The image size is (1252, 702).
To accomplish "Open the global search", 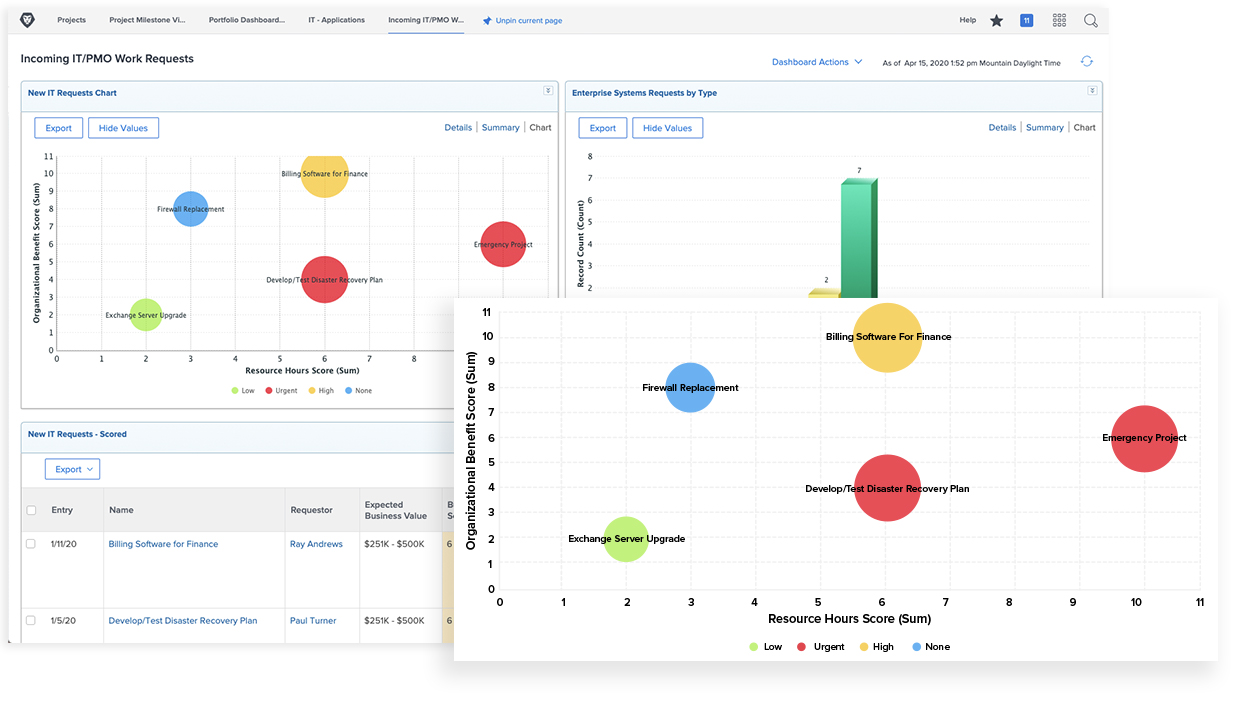I will coord(1091,19).
